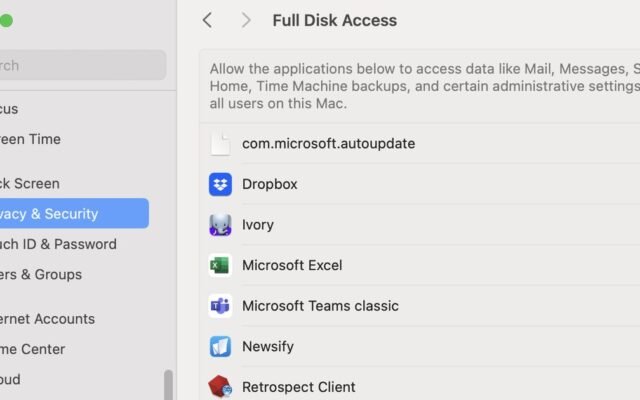This screenshot has height=400, width=640.
Task: Click the Full Disk Access title
Action: tap(335, 20)
